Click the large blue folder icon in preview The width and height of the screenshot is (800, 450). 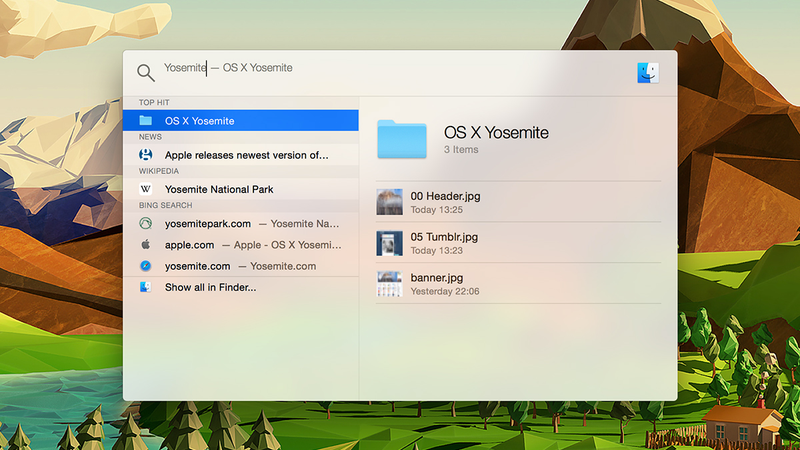(402, 139)
